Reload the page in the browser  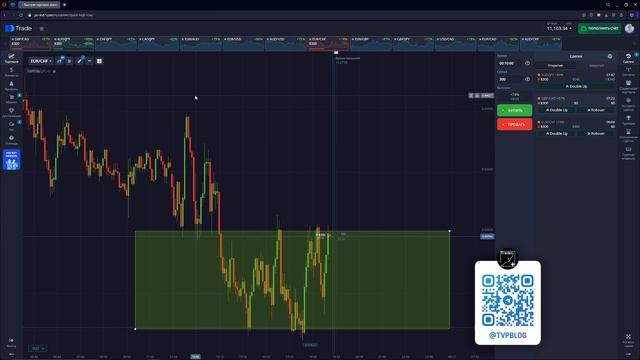21,15
